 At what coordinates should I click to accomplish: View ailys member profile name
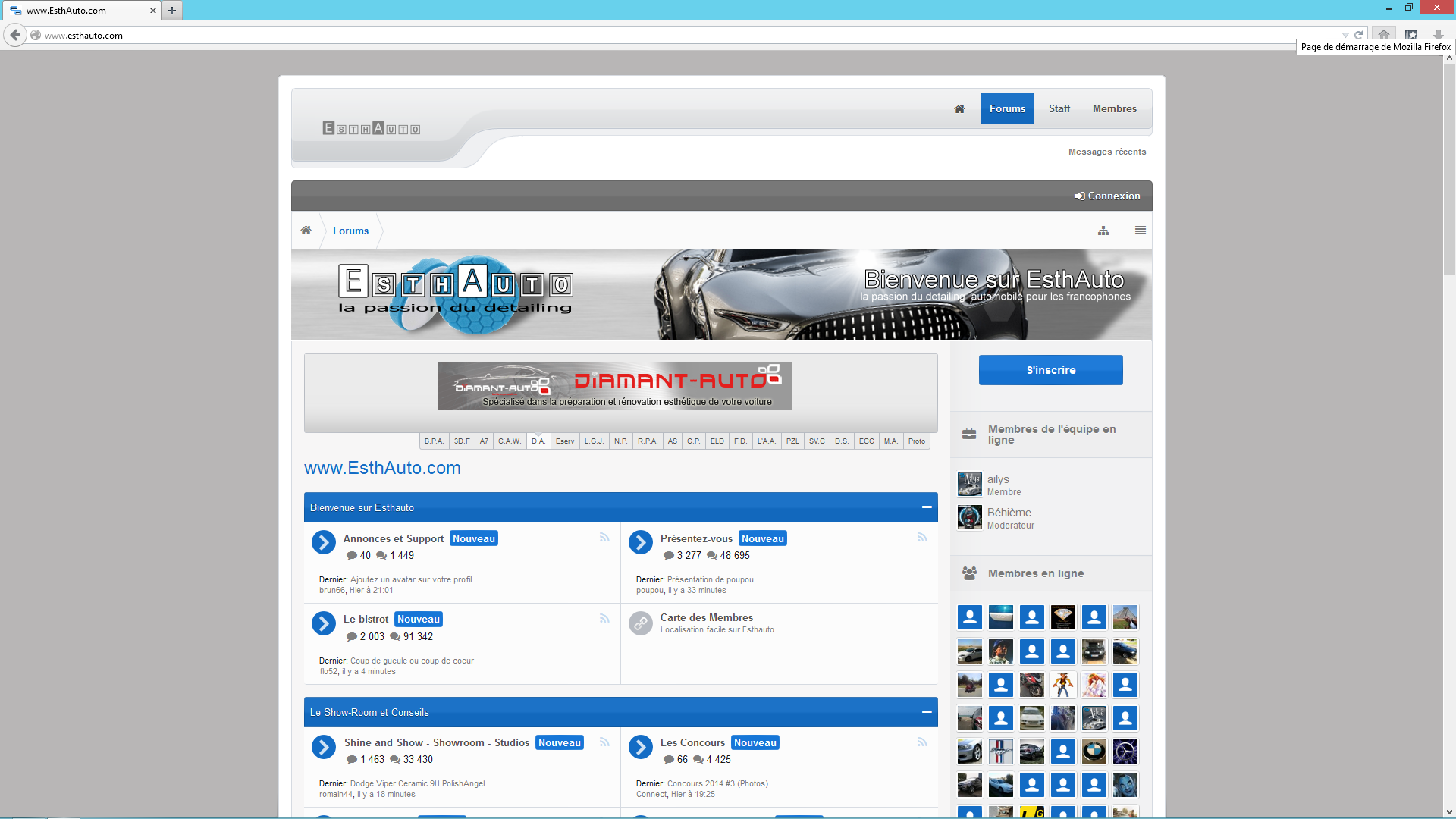coord(998,479)
